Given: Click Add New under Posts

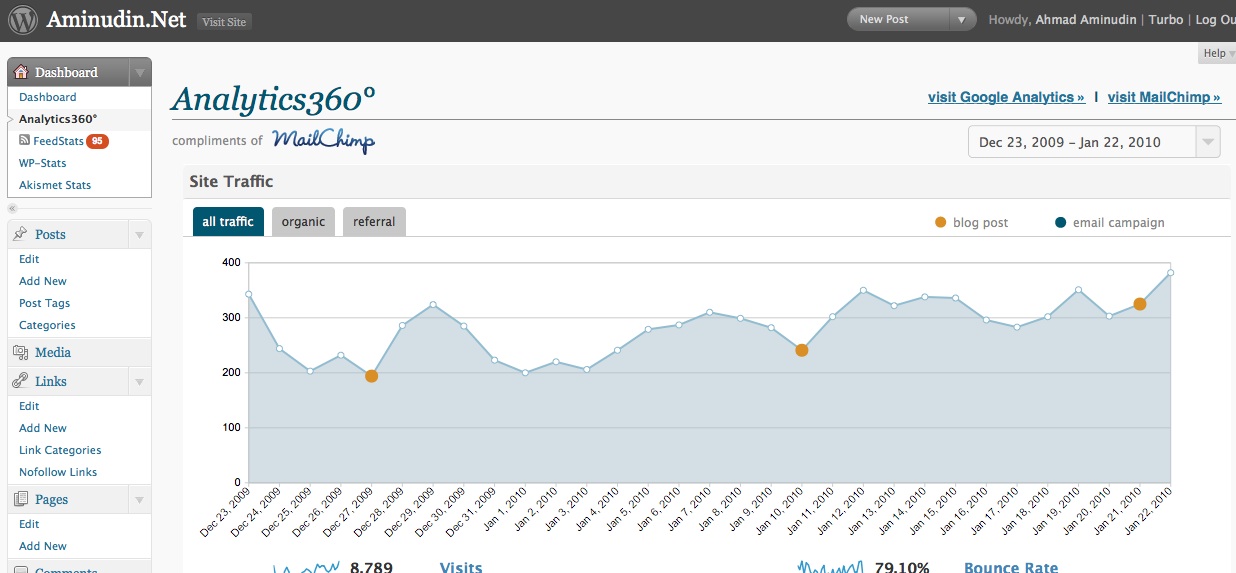Looking at the screenshot, I should pyautogui.click(x=43, y=281).
